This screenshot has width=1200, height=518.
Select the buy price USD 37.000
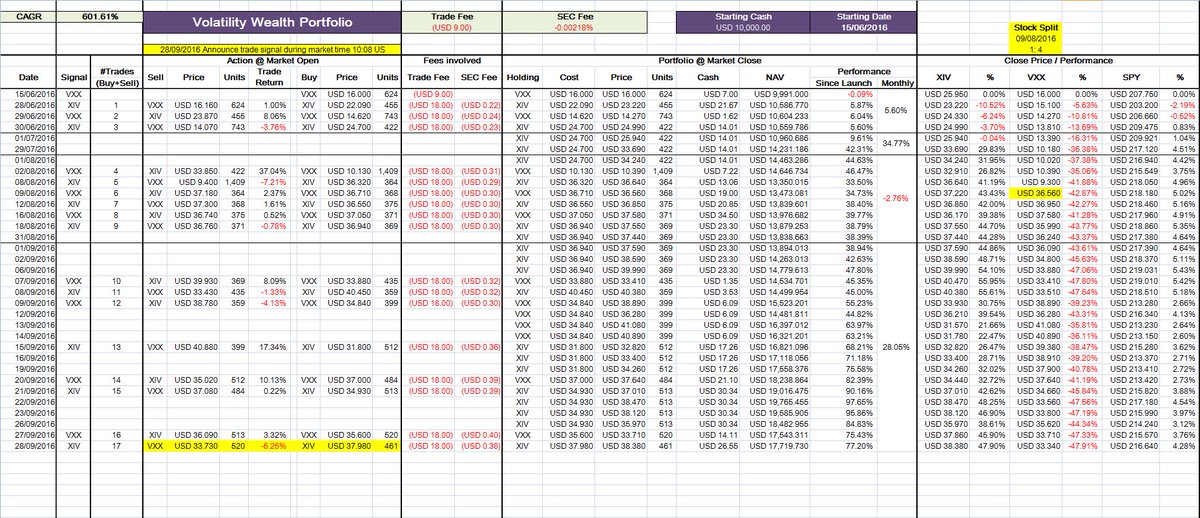345,381
